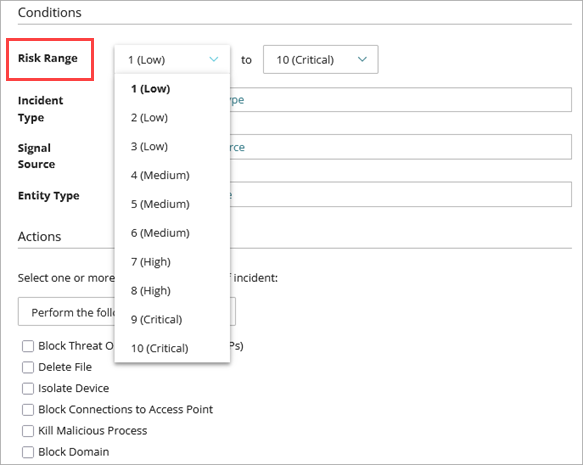The width and height of the screenshot is (583, 465).
Task: Open the Incident Type selection field
Action: [x=401, y=100]
